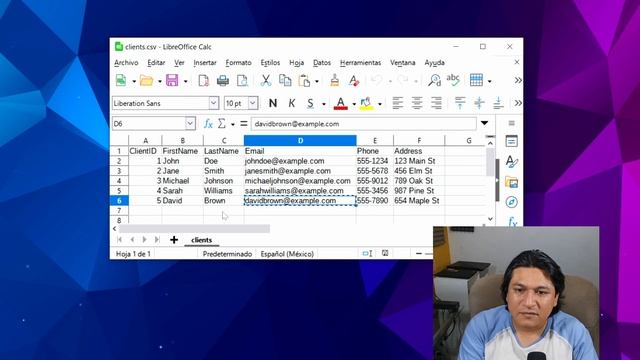This screenshot has width=640, height=360.
Task: Open sidebar Styles panel icon
Action: (511, 162)
